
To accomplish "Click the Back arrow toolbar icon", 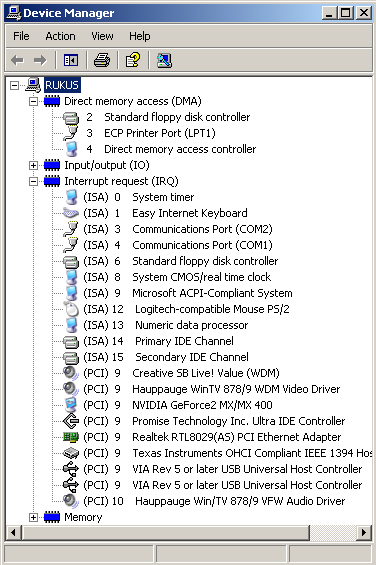I will tap(17, 60).
